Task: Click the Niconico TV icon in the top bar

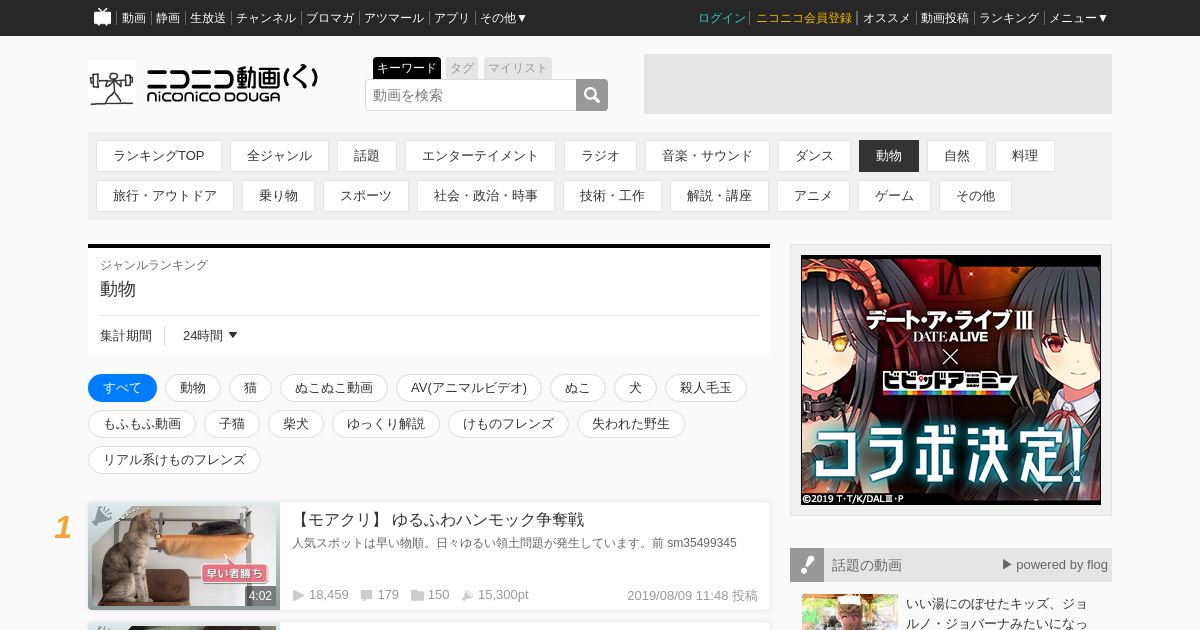Action: click(102, 17)
